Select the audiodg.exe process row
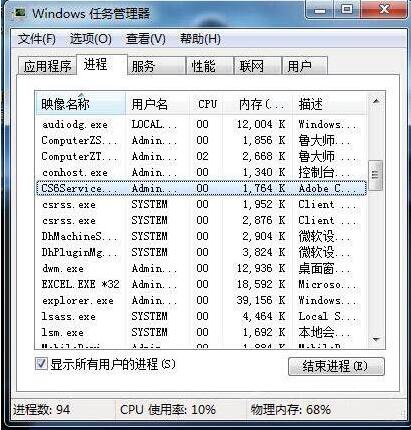 coord(201,124)
